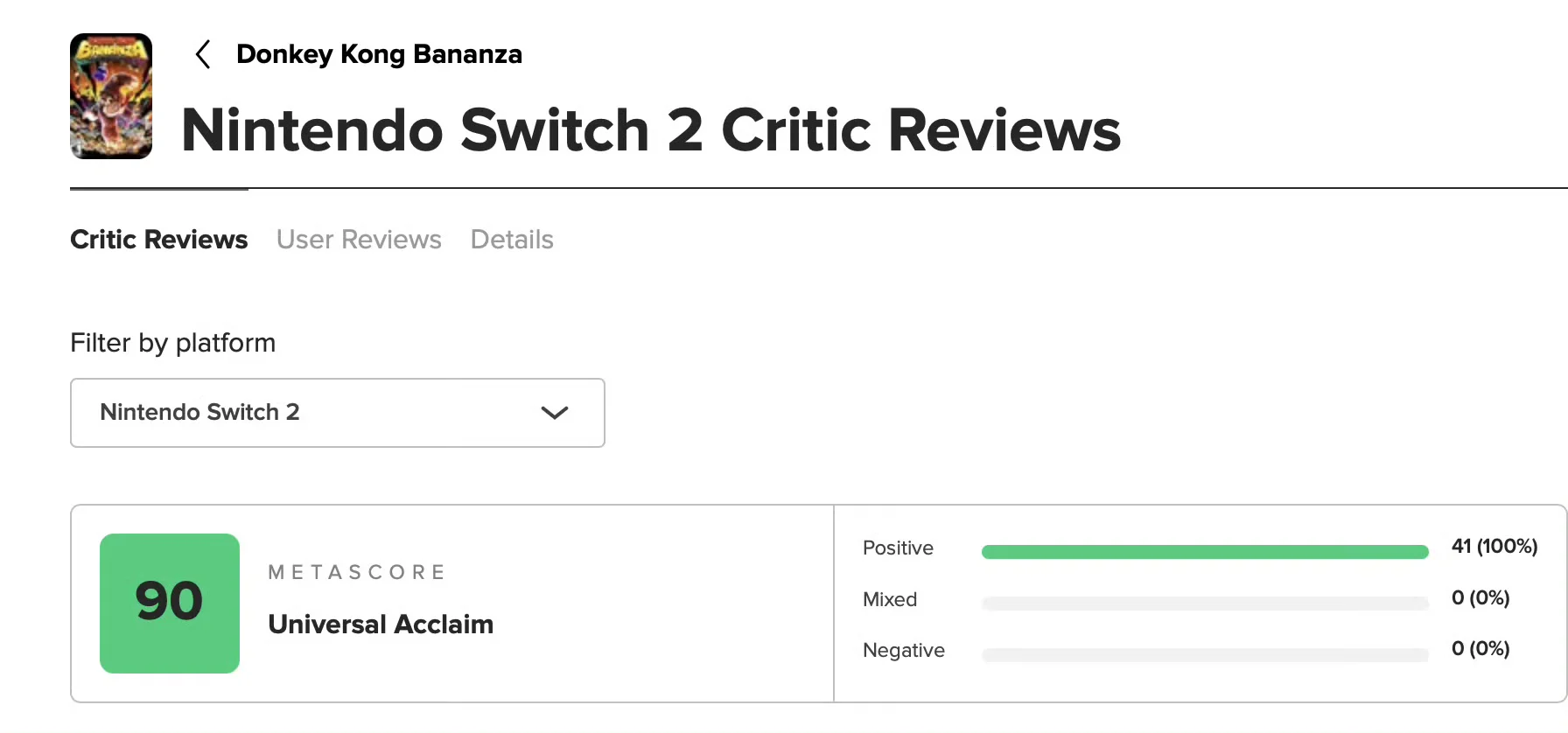Click the Nintendo Switch 2 Critic Reviews heading

[651, 130]
